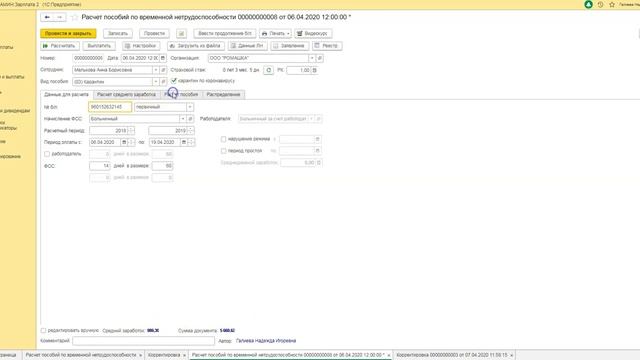
Task: Open the Данные ЛН button
Action: 248,46
